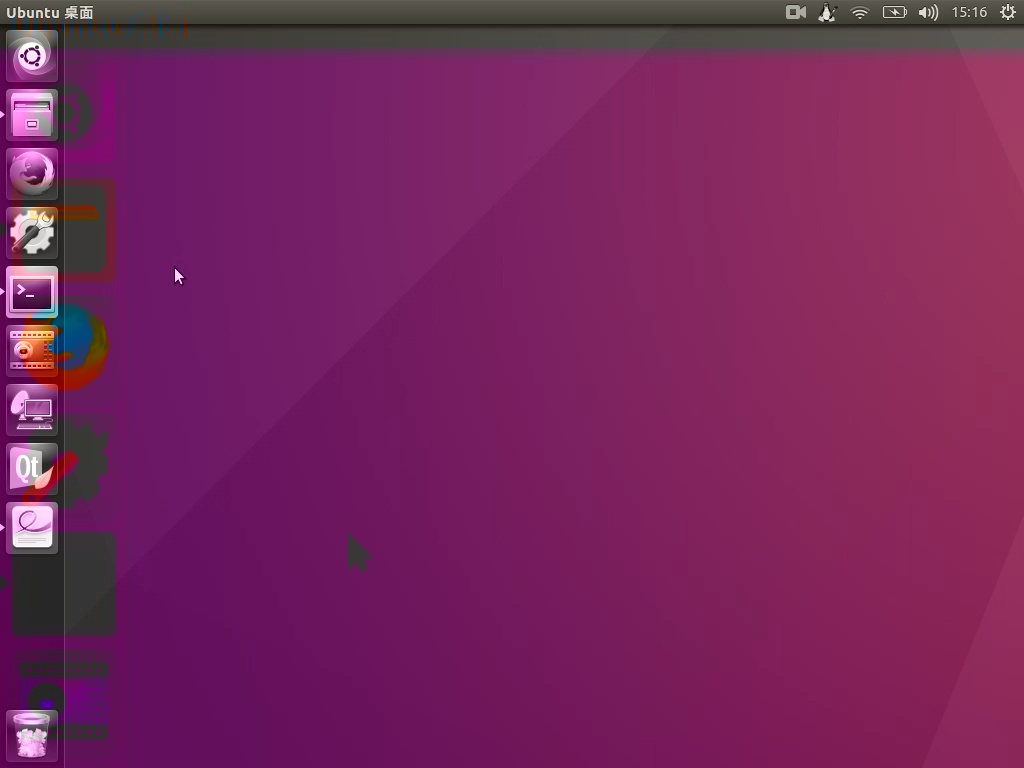The image size is (1024, 768).
Task: Open the penguin indicator in top panel
Action: click(x=827, y=12)
